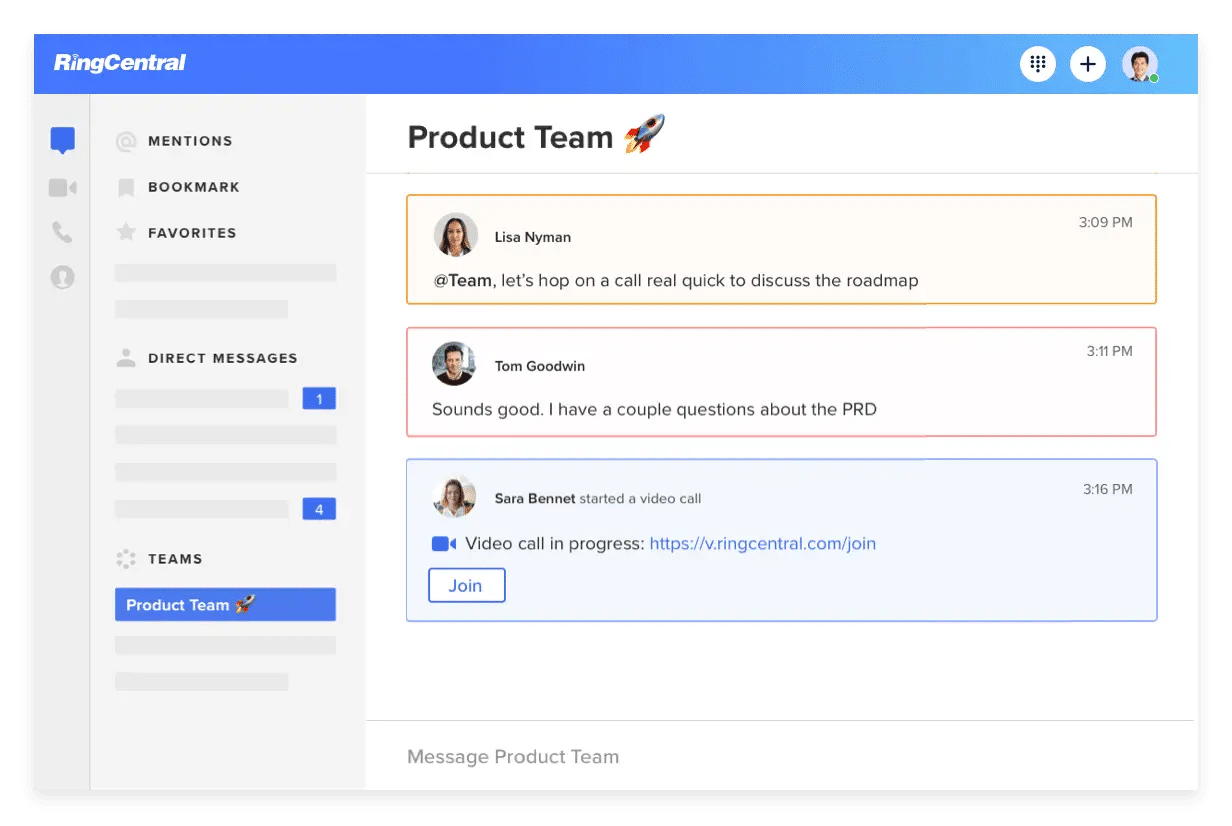Open the dialpad icon in header
1232x826 pixels.
[x=1037, y=64]
